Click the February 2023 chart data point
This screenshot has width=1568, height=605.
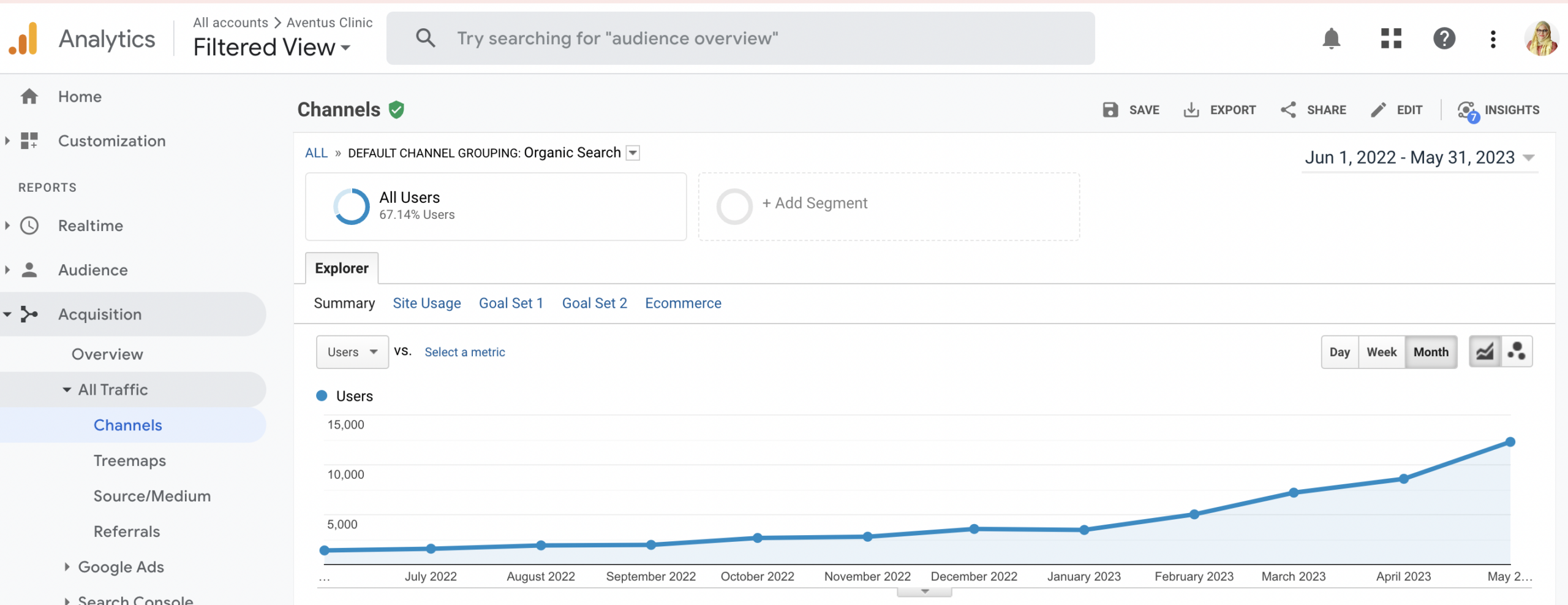1194,514
